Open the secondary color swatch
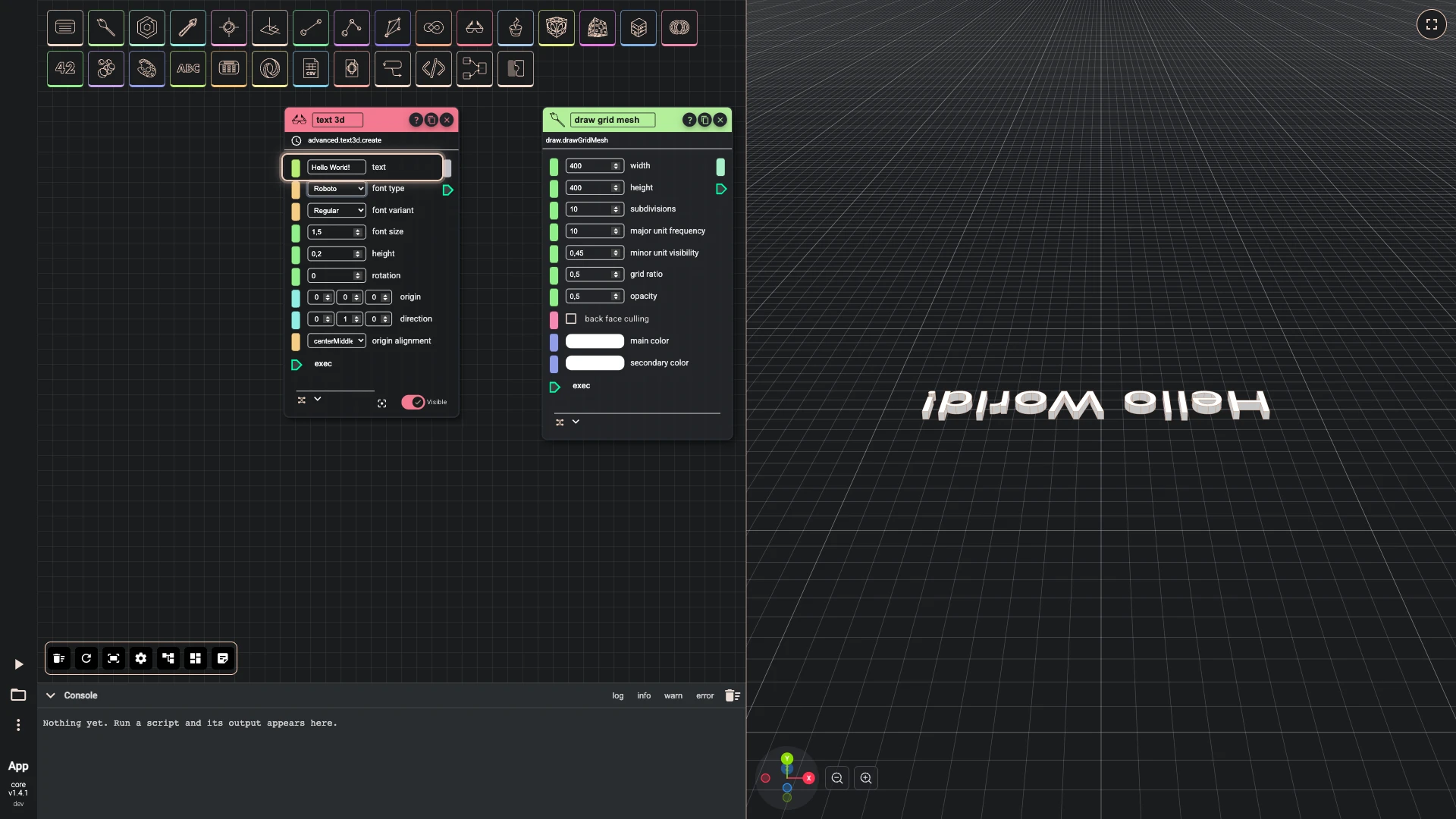Screen dimensions: 1456x819 click(x=595, y=363)
